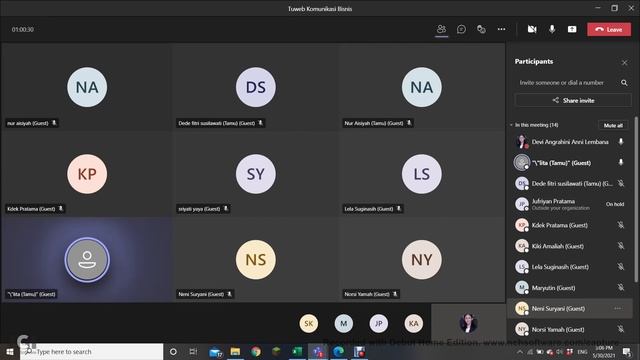
Task: Open the Debut recorder icon on taskbar
Action: point(359,351)
